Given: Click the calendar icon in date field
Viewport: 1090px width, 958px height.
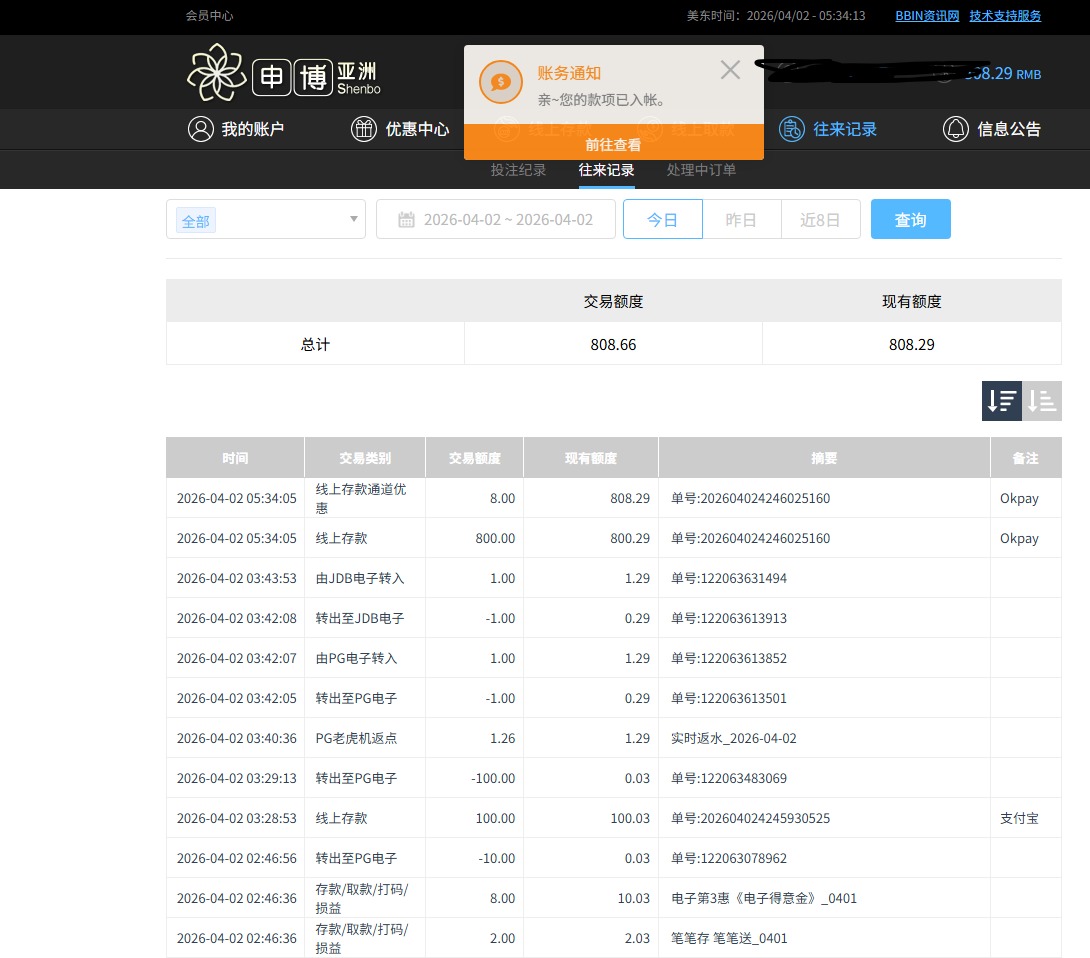Looking at the screenshot, I should pos(407,220).
